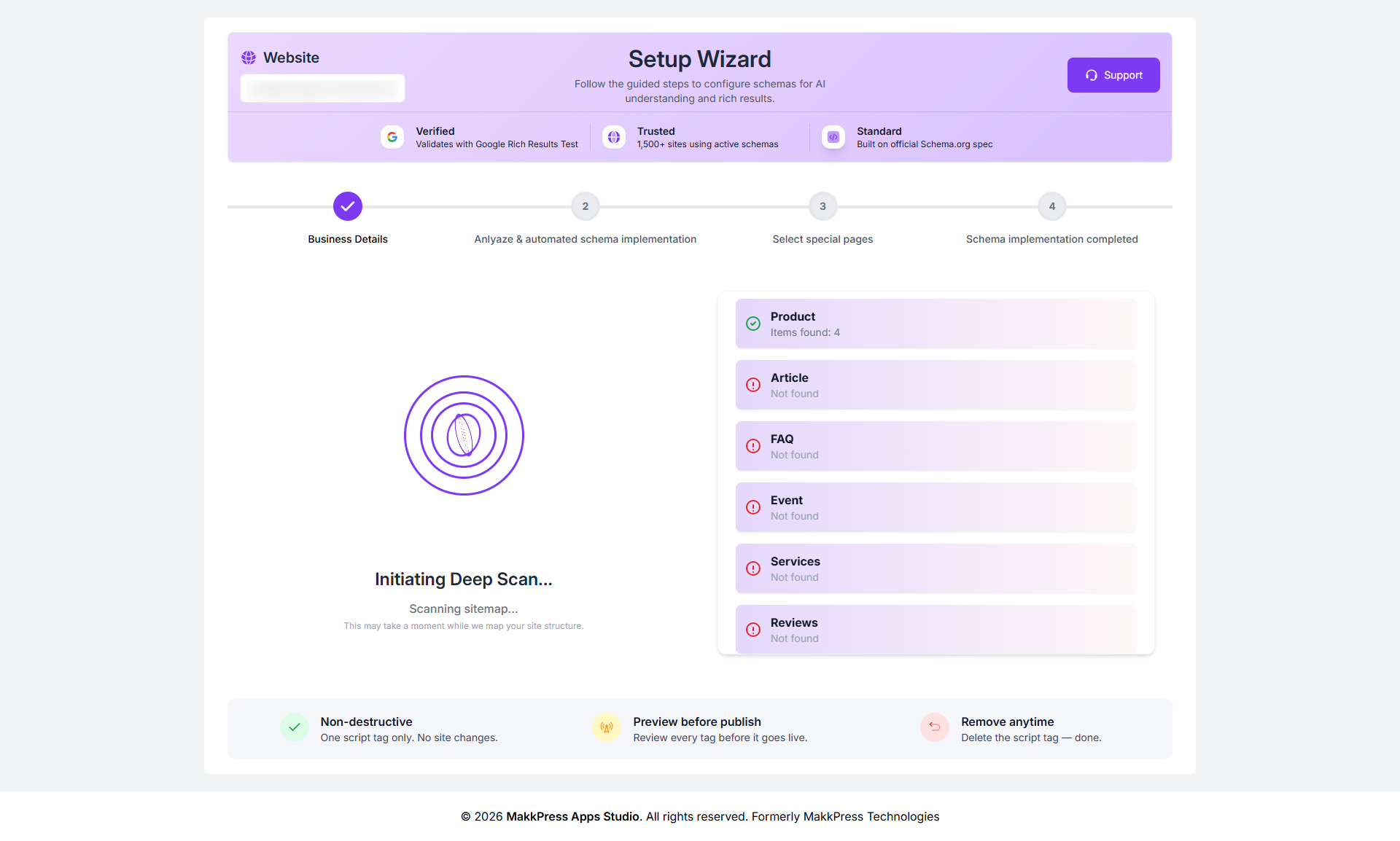Click red warning icon next to FAQ
The height and width of the screenshot is (841, 1400).
click(x=753, y=446)
